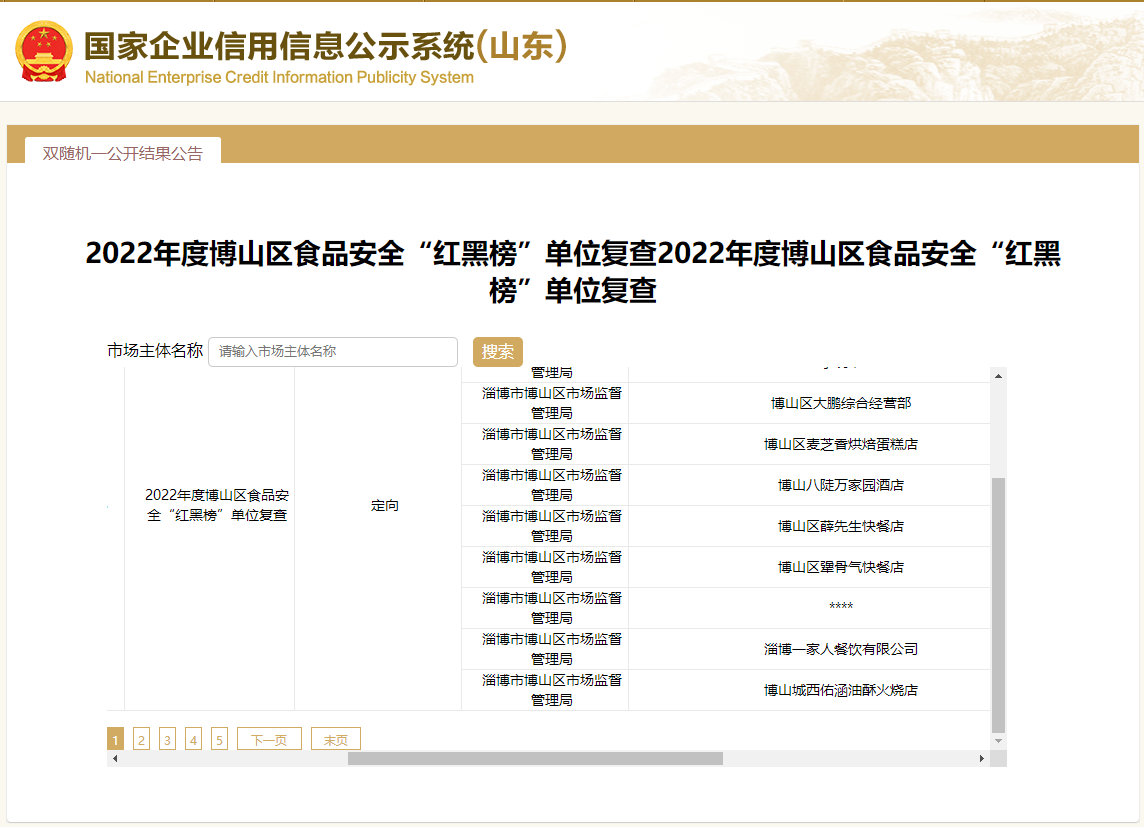Click the vertical scrollbar thumb in table

coord(998,604)
